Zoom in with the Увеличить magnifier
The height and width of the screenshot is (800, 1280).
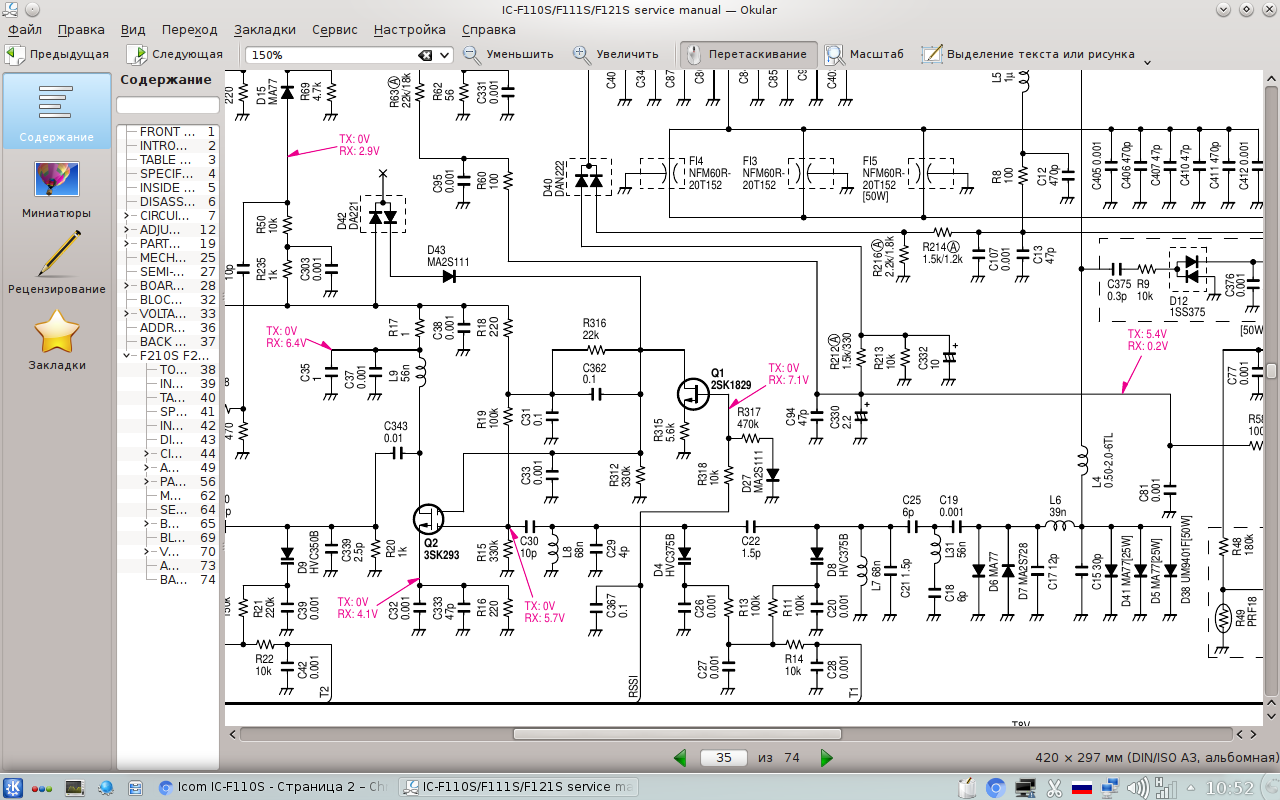[x=616, y=54]
